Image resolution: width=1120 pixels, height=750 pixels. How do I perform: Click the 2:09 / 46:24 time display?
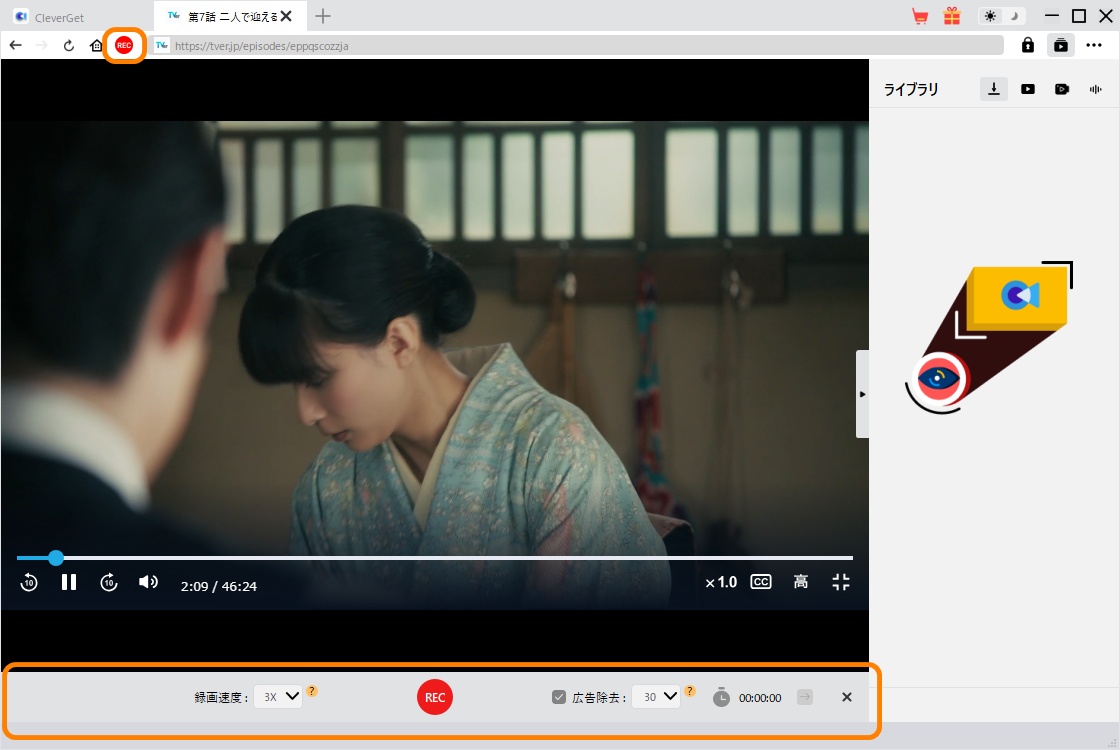point(219,586)
